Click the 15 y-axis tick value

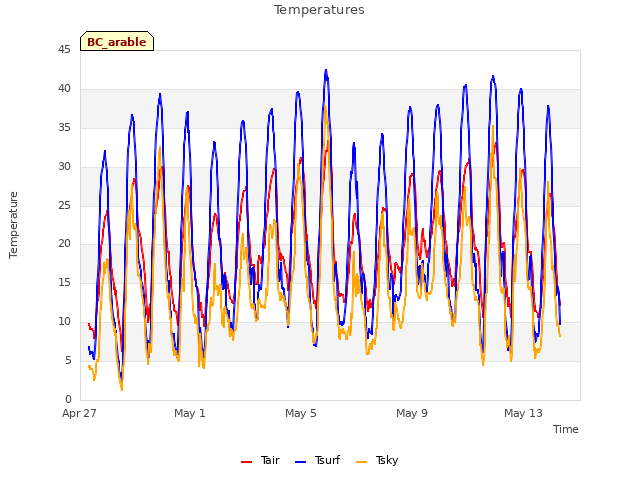[64, 282]
